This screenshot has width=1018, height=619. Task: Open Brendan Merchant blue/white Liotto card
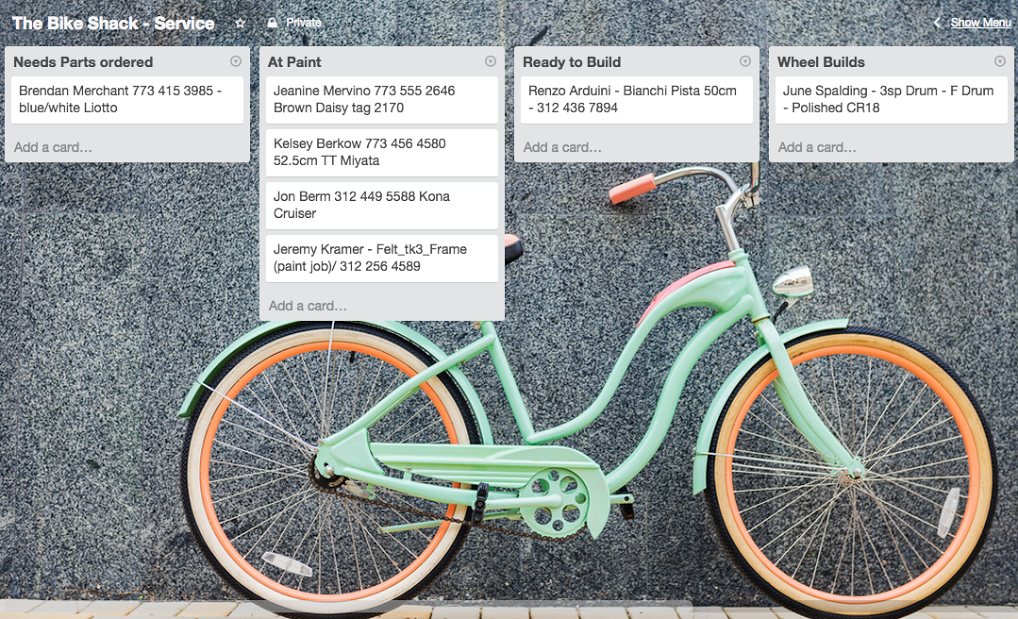click(127, 100)
